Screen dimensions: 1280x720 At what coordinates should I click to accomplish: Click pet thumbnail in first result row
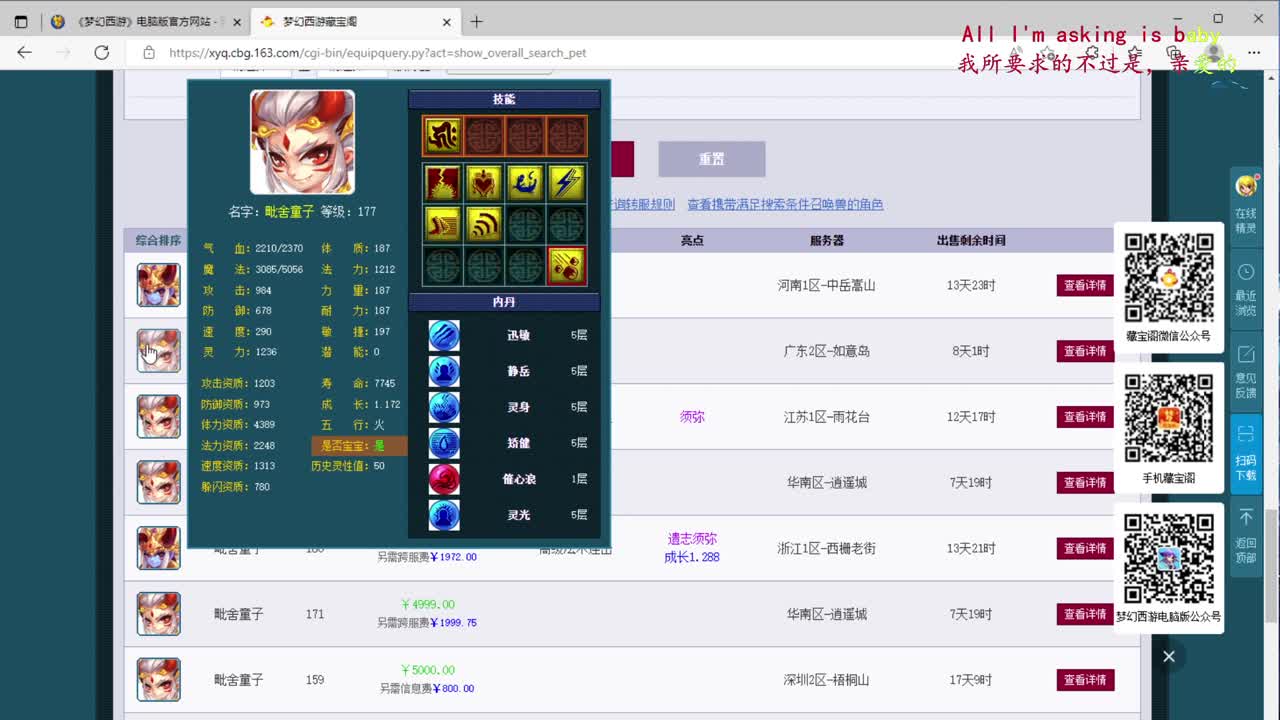click(x=159, y=285)
